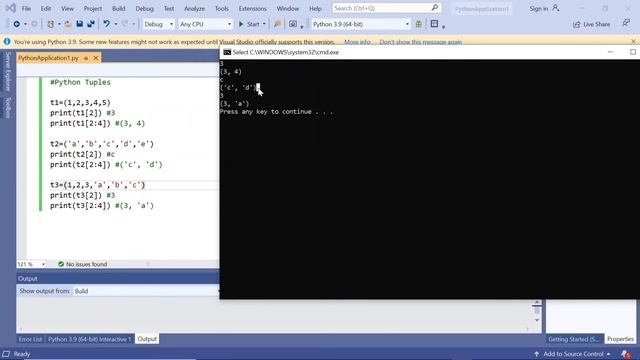This screenshot has height=360, width=640.
Task: Click the Redo arrow icon
Action: click(125, 24)
